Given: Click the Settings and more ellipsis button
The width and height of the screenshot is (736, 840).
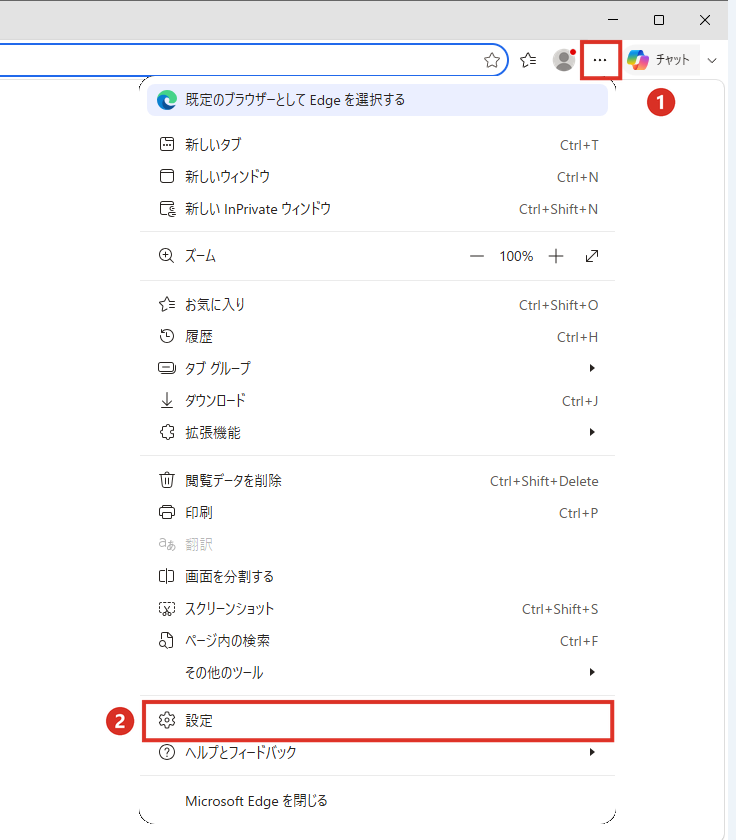Looking at the screenshot, I should pyautogui.click(x=600, y=60).
